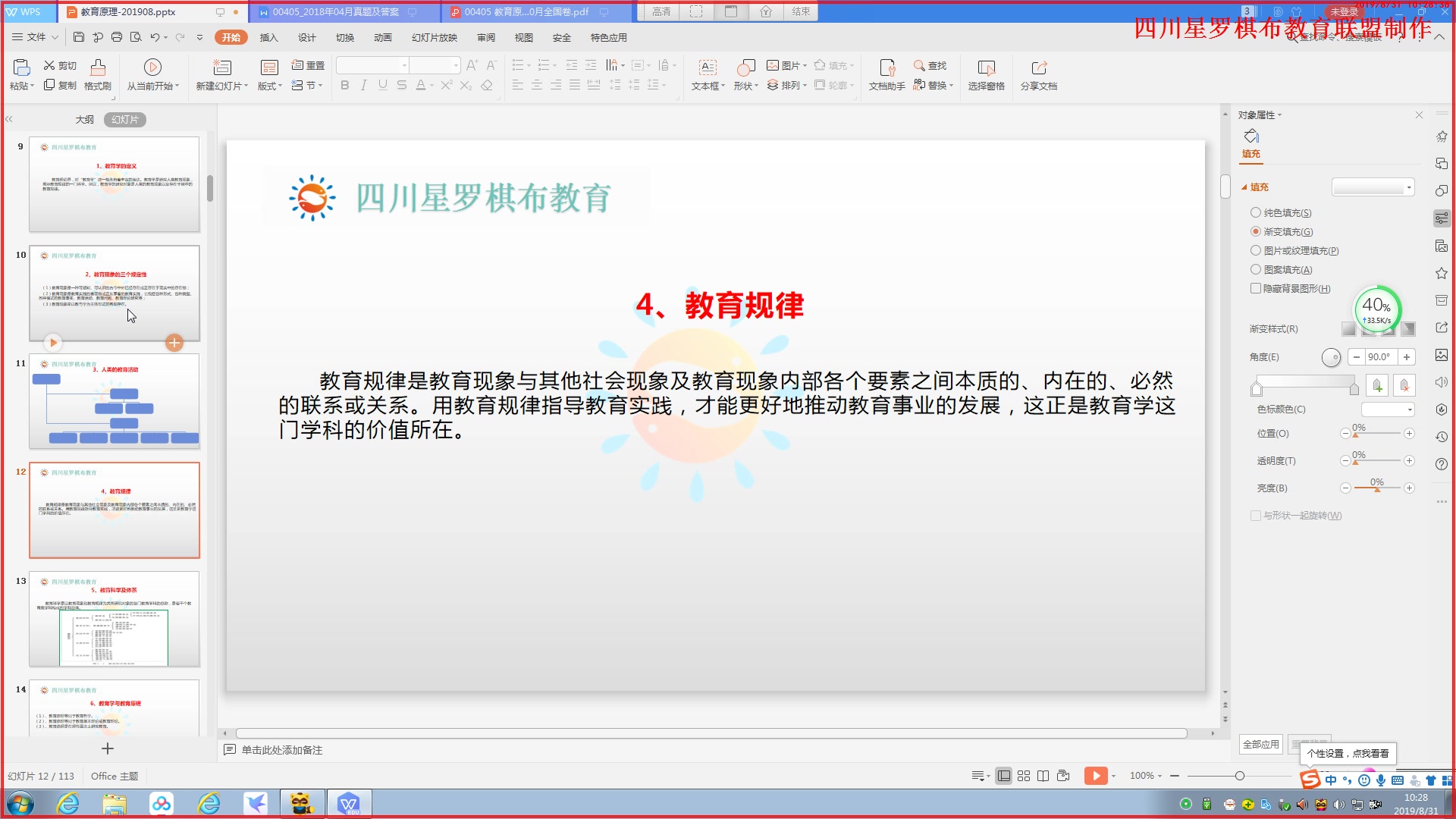Select Picture or Texture Fill radio button
Image resolution: width=1456 pixels, height=819 pixels.
tap(1256, 250)
